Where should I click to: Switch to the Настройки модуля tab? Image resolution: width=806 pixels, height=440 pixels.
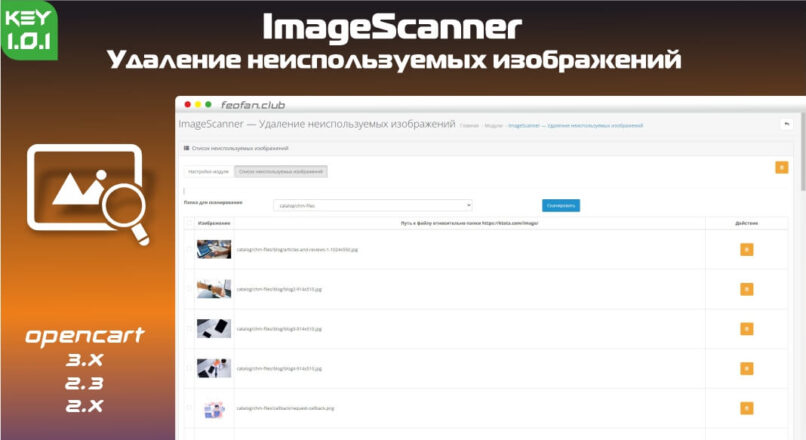[x=209, y=172]
